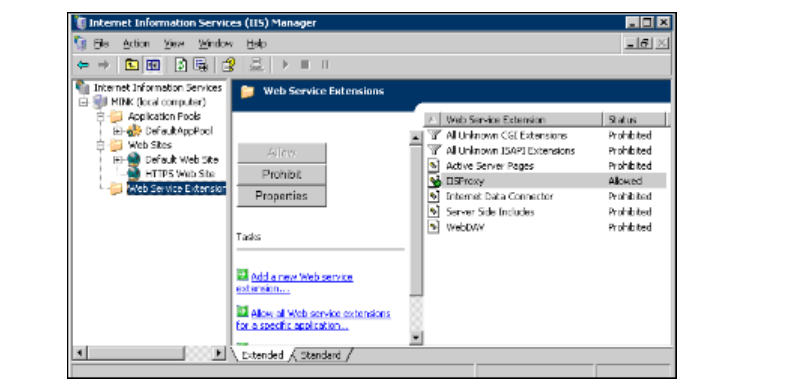Screen dimensions: 794x385
Task: Open the File menu
Action: [x=101, y=44]
